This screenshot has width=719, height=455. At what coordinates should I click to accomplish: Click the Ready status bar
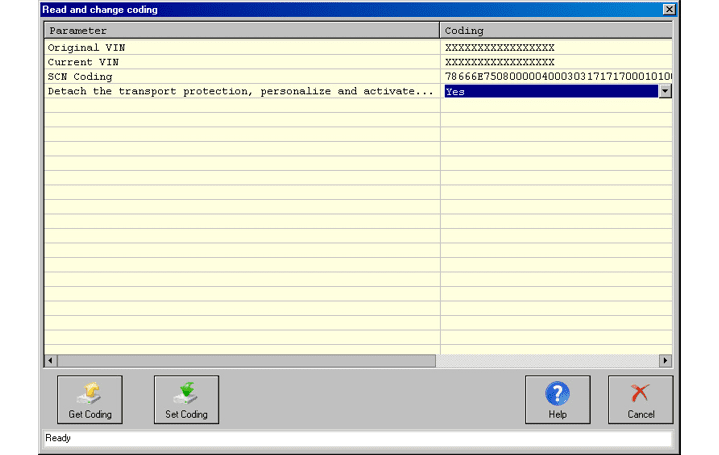click(x=357, y=438)
